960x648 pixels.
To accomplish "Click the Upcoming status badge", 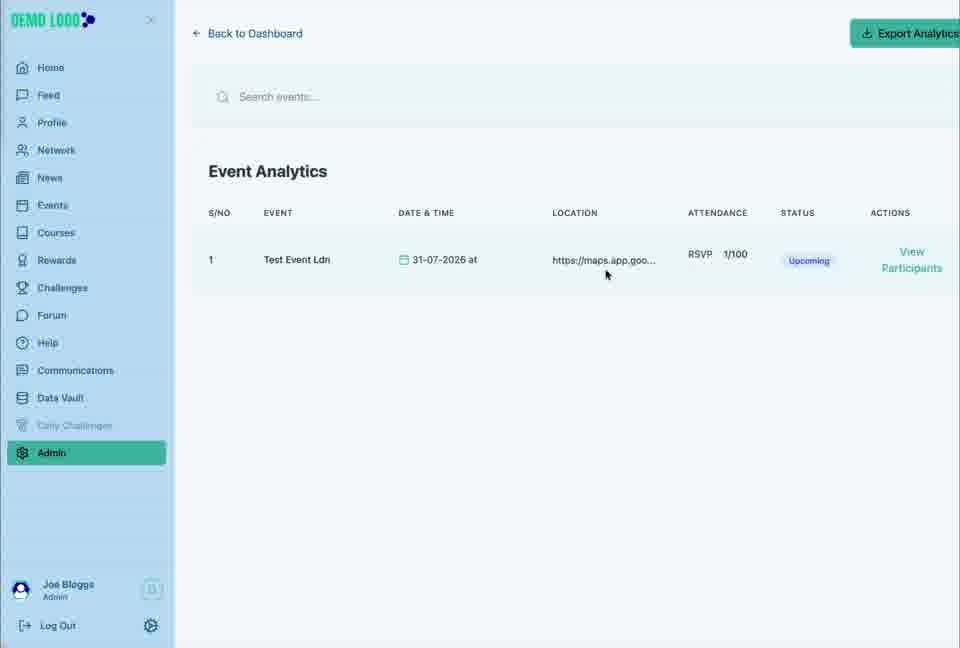I will [809, 261].
